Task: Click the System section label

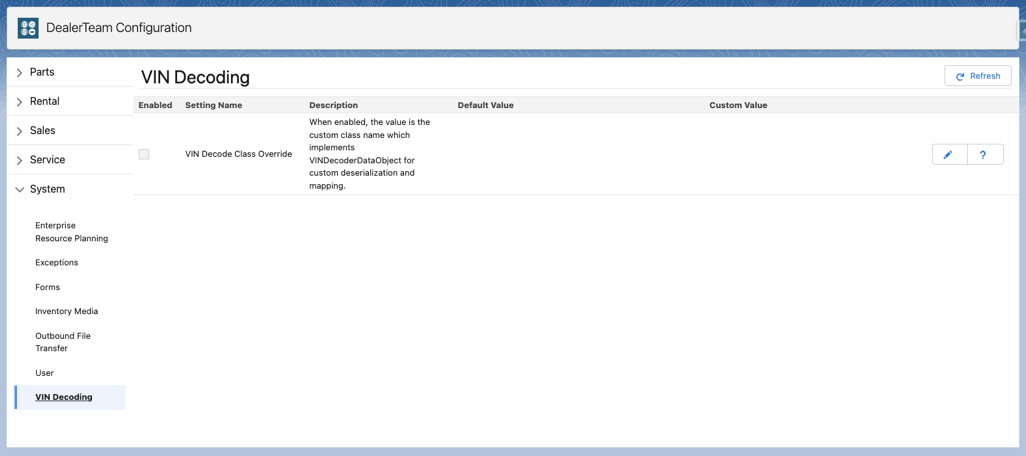Action: point(47,189)
